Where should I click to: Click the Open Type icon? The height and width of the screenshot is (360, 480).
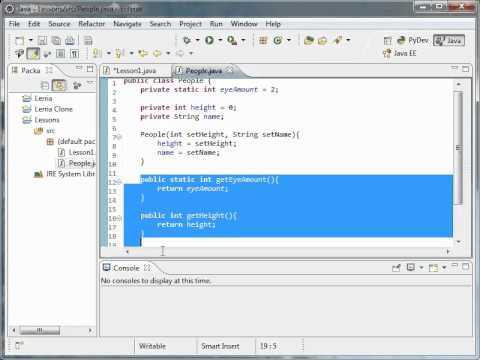(309, 40)
